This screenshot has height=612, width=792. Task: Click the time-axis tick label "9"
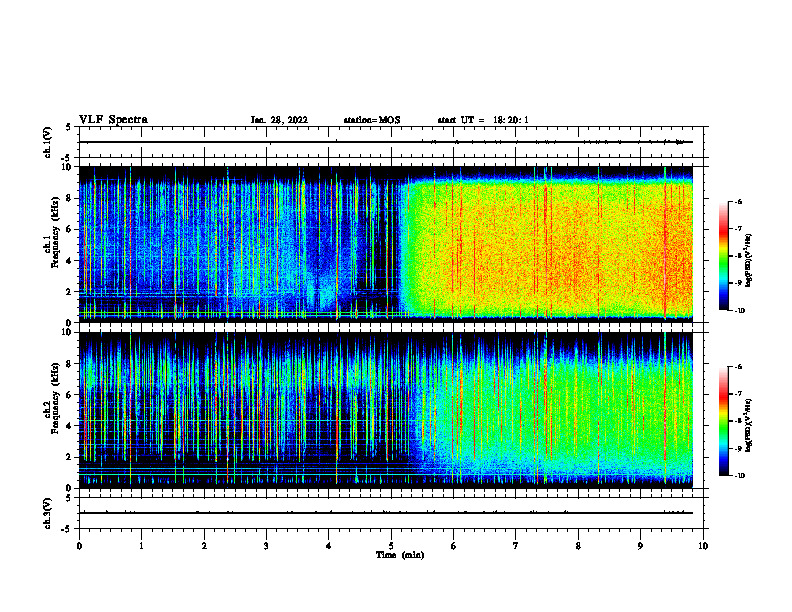click(640, 546)
